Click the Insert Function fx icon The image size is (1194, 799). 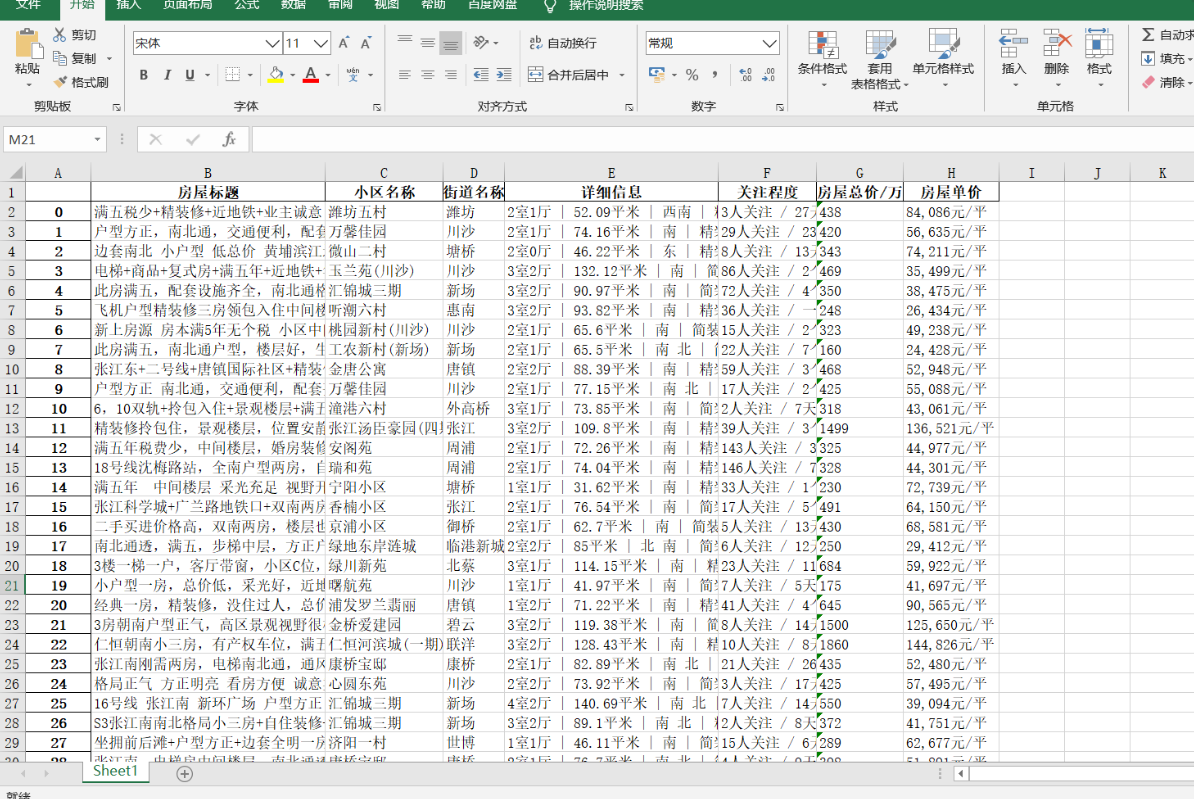(x=229, y=140)
